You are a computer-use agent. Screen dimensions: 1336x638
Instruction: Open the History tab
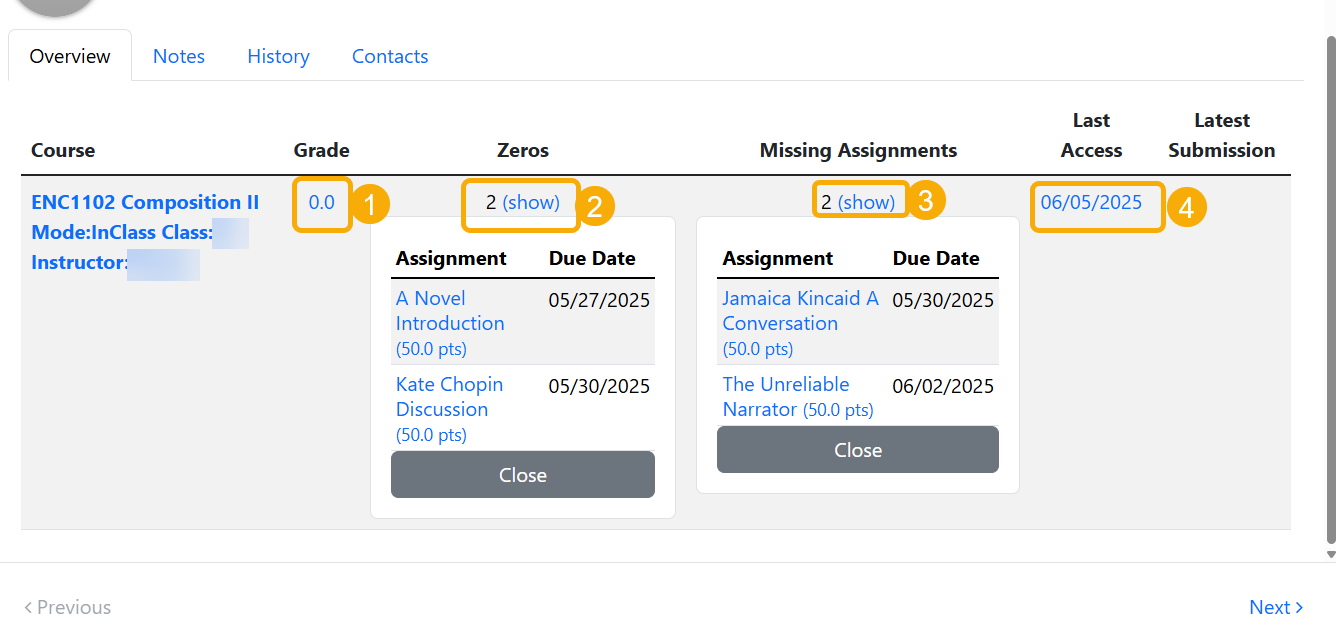coord(278,56)
